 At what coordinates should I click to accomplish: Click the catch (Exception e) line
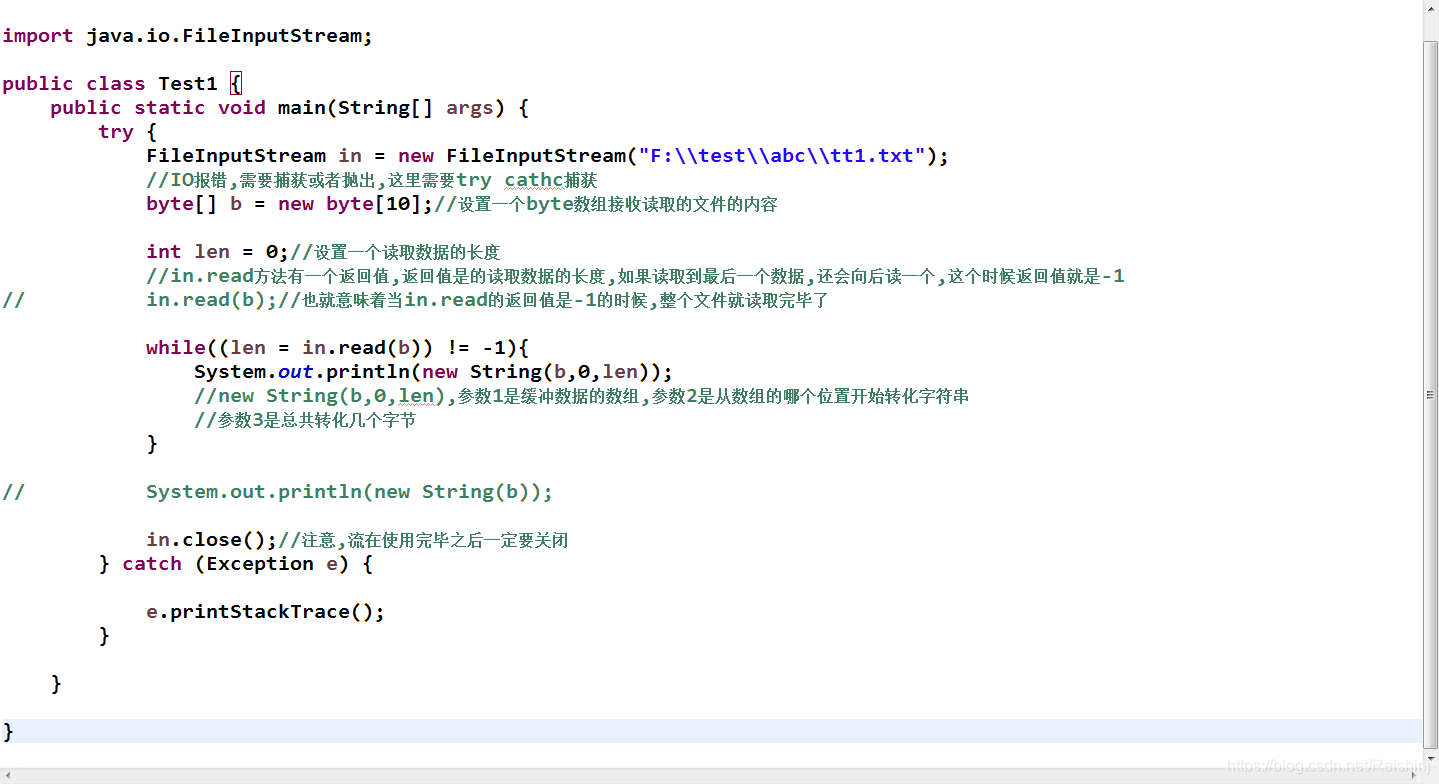click(x=236, y=564)
